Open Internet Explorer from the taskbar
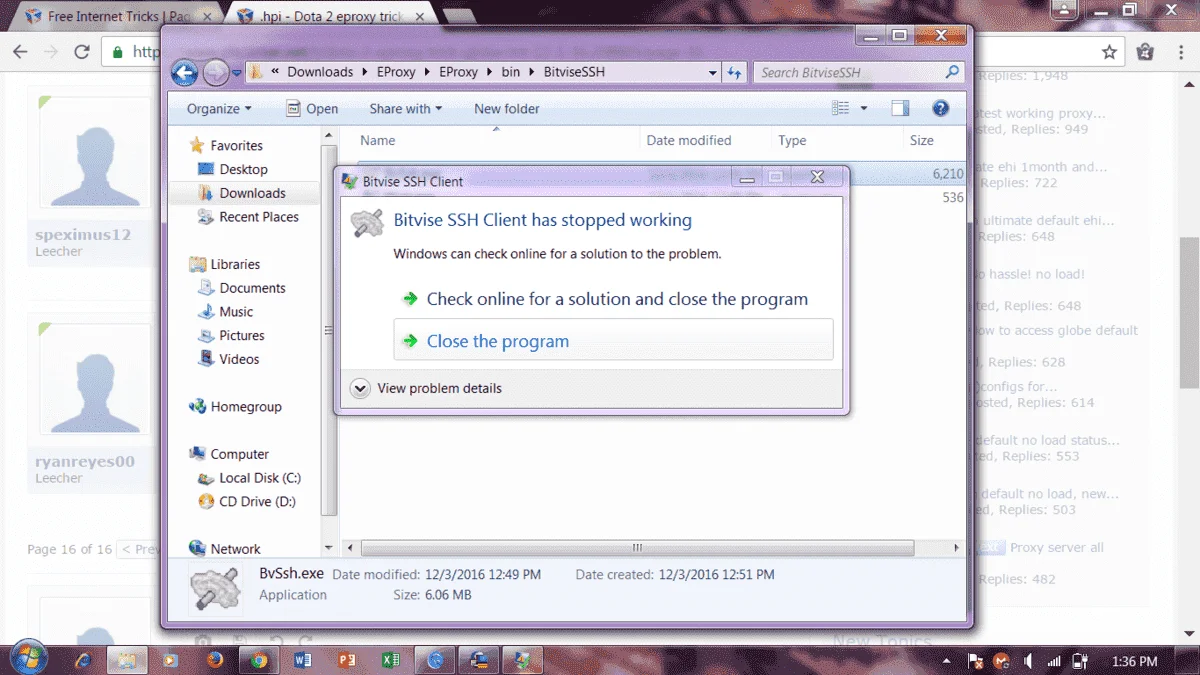The image size is (1200, 675). pos(84,660)
